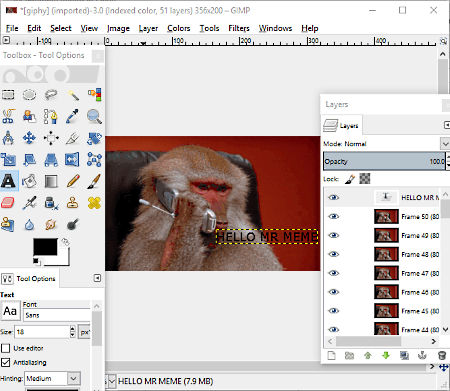The image size is (450, 391).
Task: Toggle lock pixels brush icon
Action: 350,179
